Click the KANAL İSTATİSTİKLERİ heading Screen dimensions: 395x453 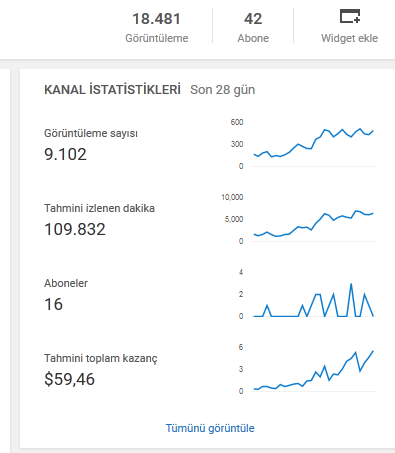(112, 90)
